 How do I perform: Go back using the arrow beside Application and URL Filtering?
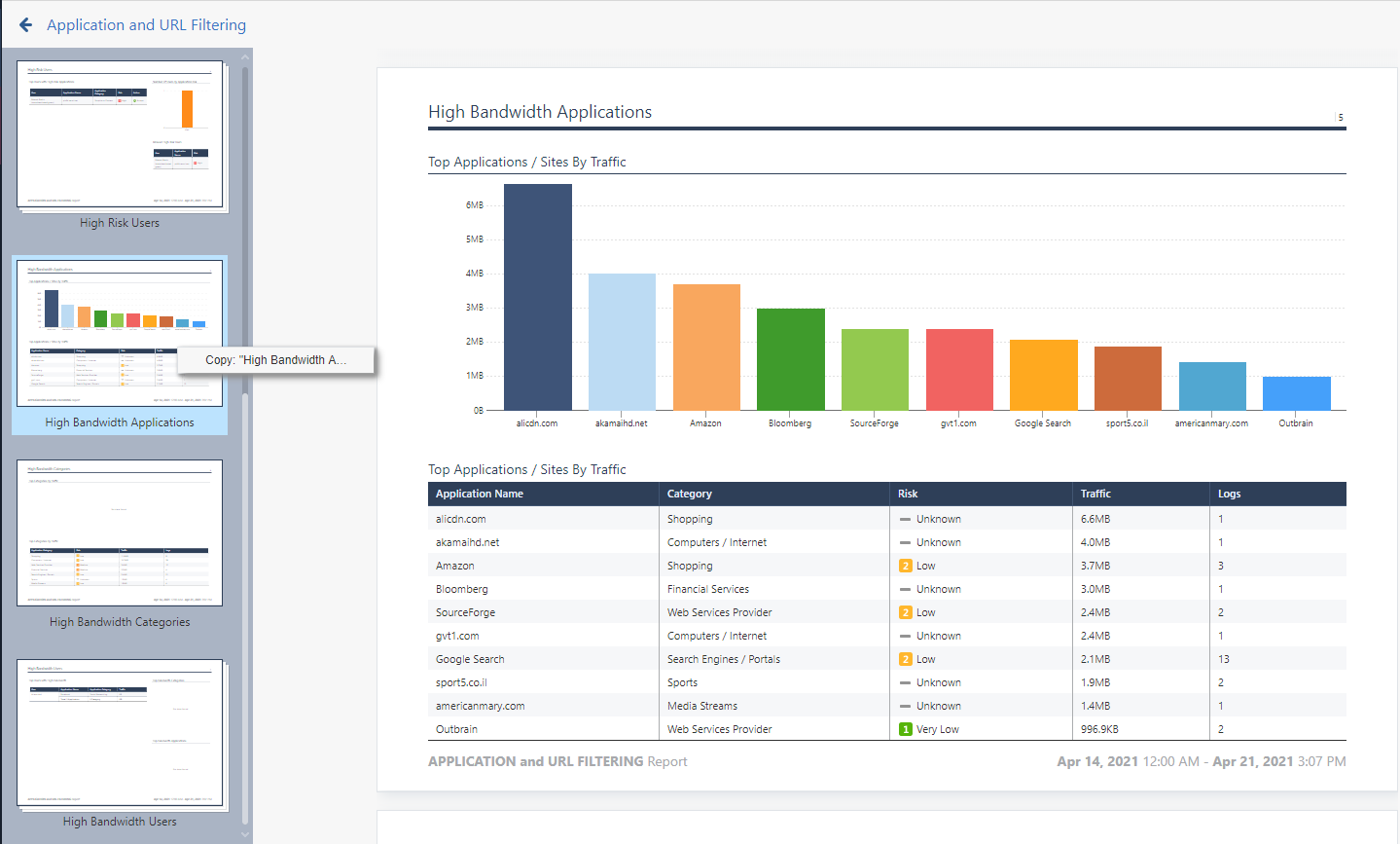(x=25, y=25)
